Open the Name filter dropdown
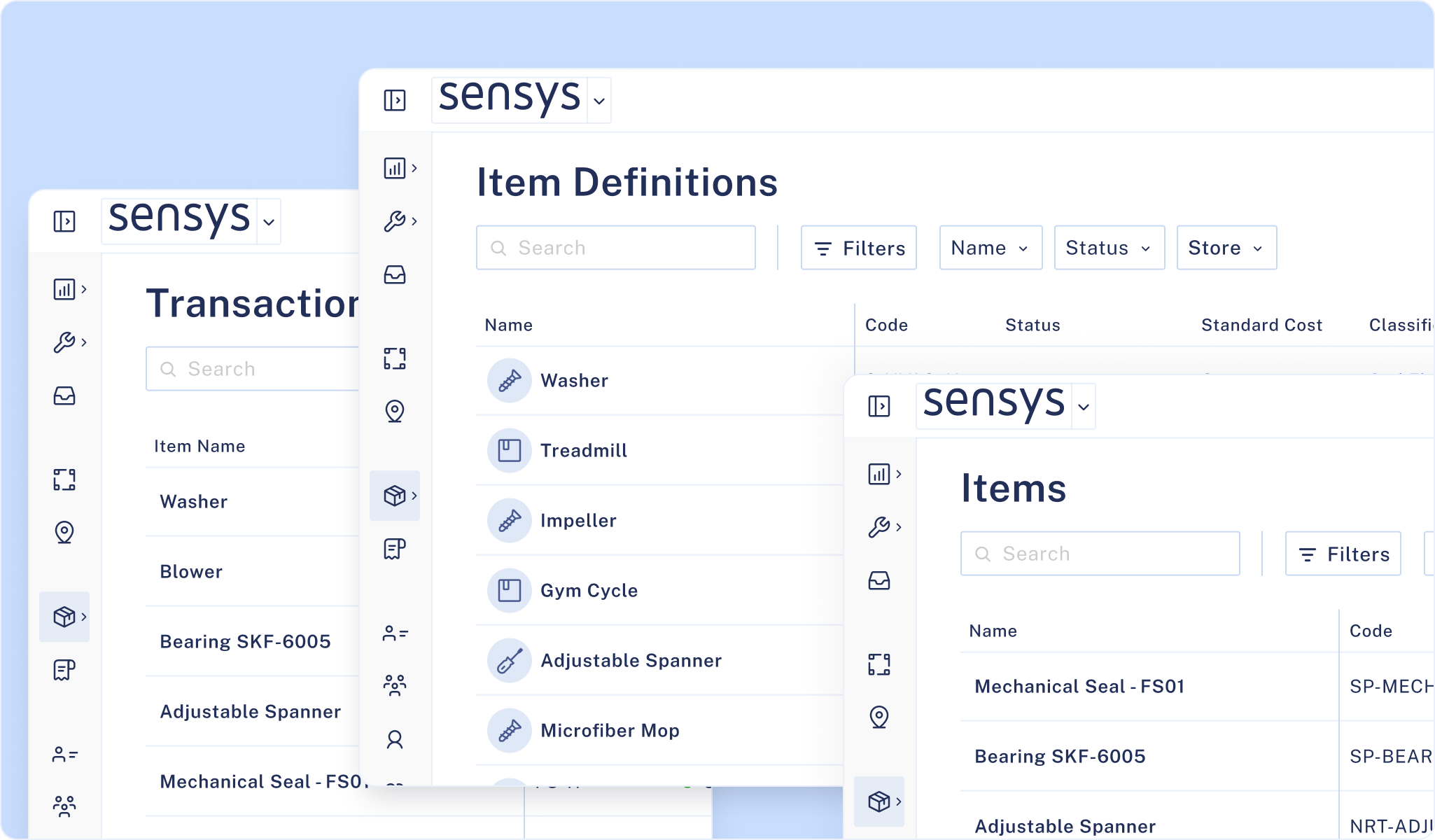 (990, 248)
